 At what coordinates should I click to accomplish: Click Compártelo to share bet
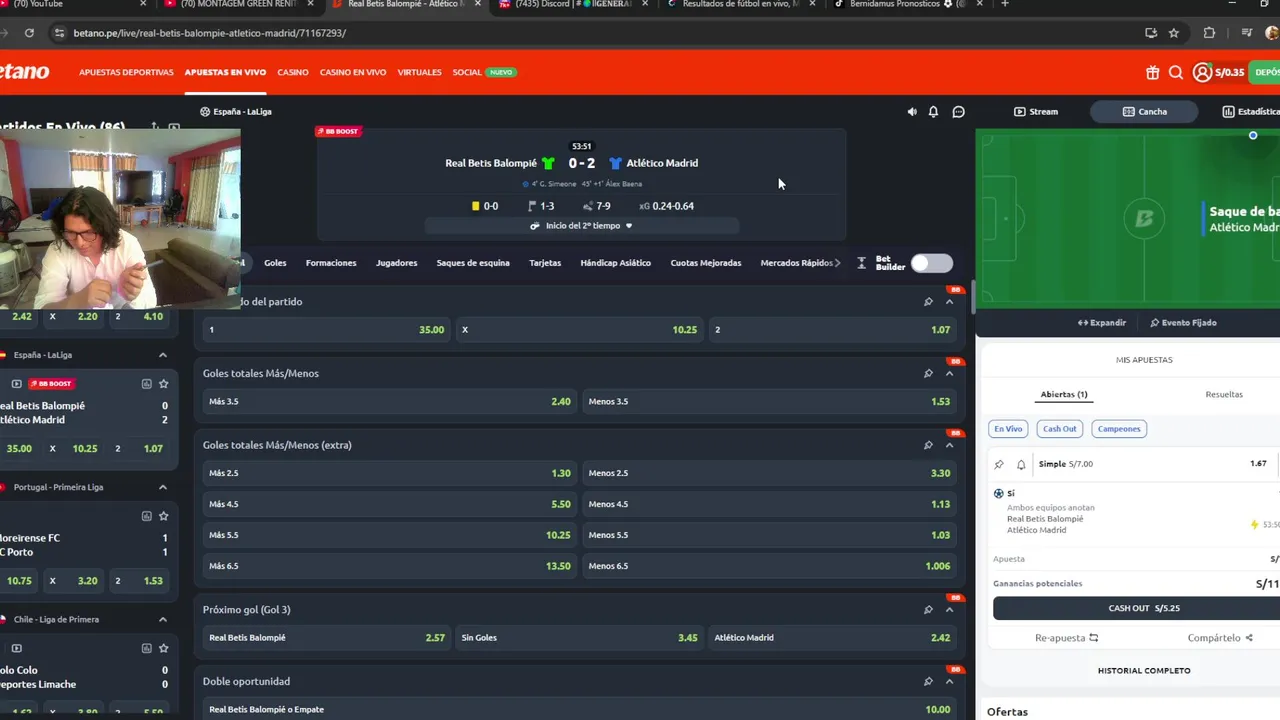[x=1220, y=638]
